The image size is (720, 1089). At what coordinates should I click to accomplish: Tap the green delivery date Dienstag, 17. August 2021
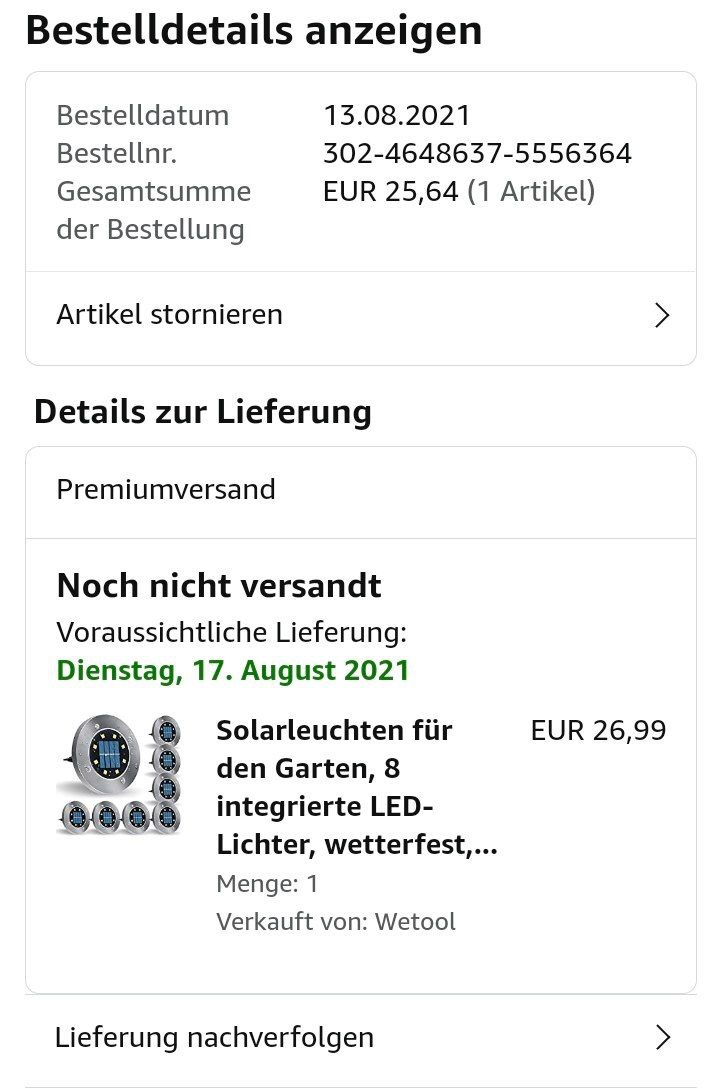(x=233, y=670)
